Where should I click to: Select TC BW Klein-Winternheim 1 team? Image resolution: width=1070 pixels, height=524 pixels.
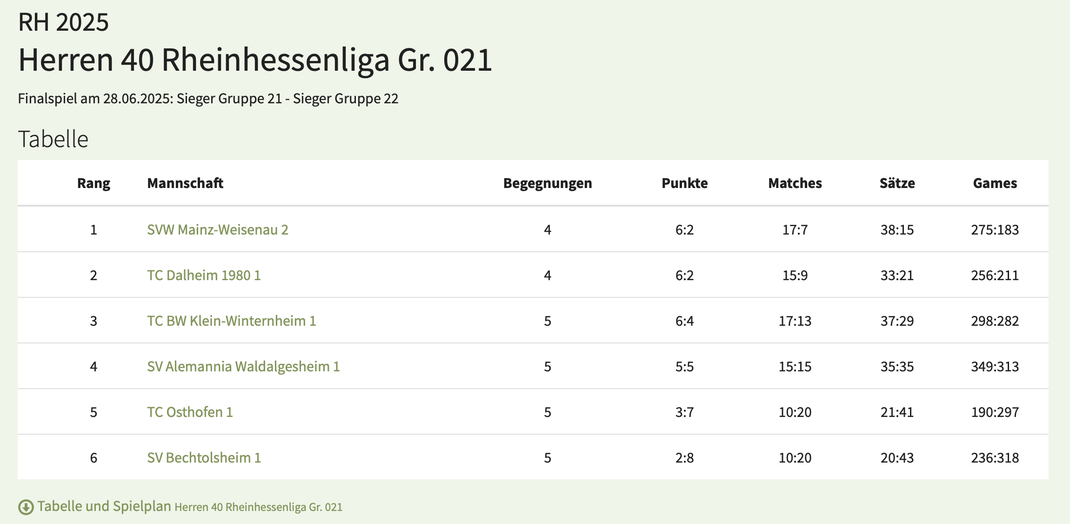(x=232, y=321)
